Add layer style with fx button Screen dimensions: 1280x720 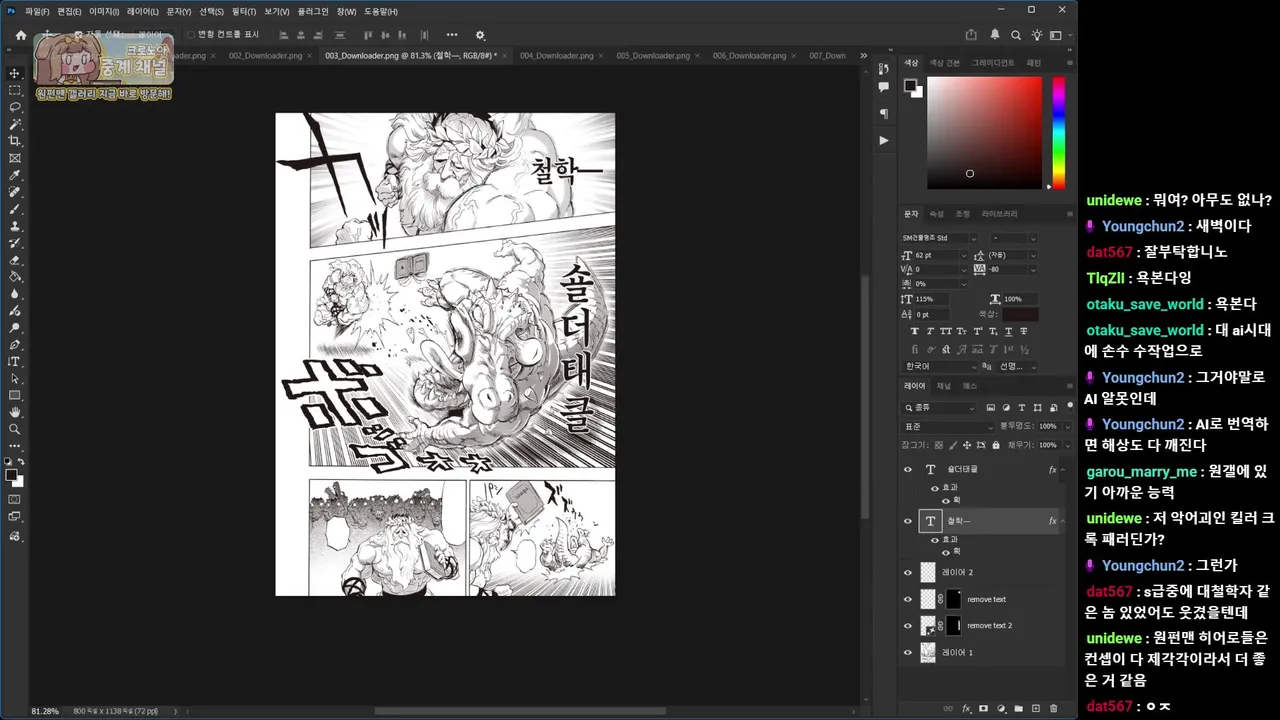(966, 709)
